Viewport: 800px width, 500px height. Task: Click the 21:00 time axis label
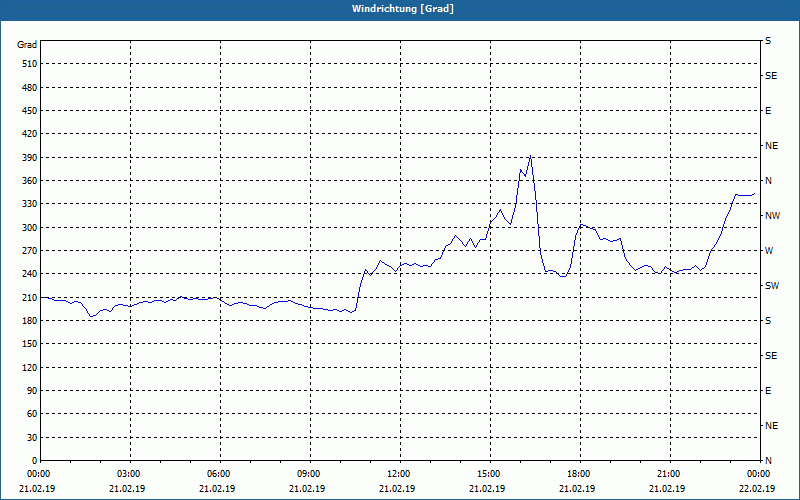tap(668, 474)
